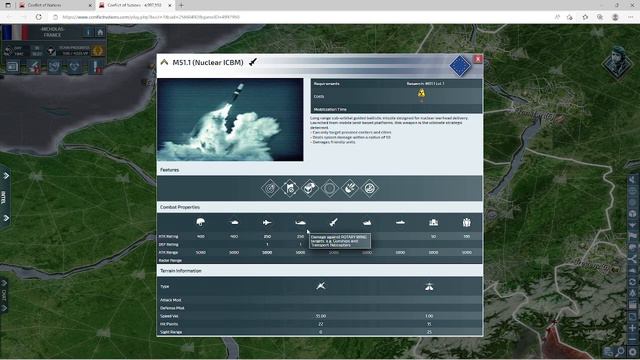Viewport: 640px width, 360px height.
Task: Open the research panel icon with badge
Action: (33, 67)
